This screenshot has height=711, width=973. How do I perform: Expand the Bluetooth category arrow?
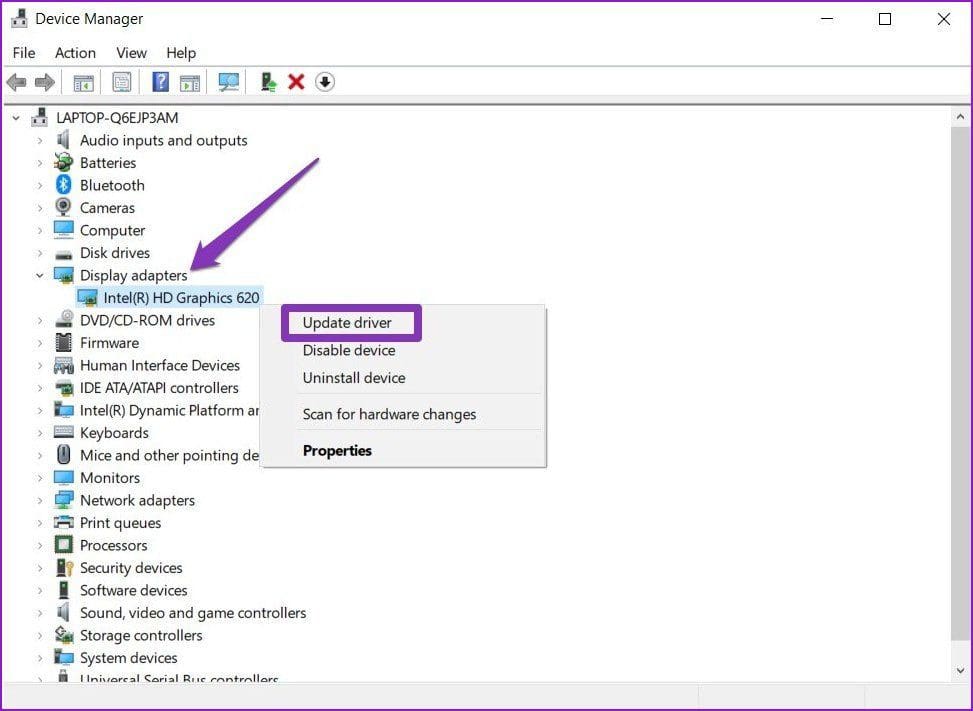coord(40,186)
